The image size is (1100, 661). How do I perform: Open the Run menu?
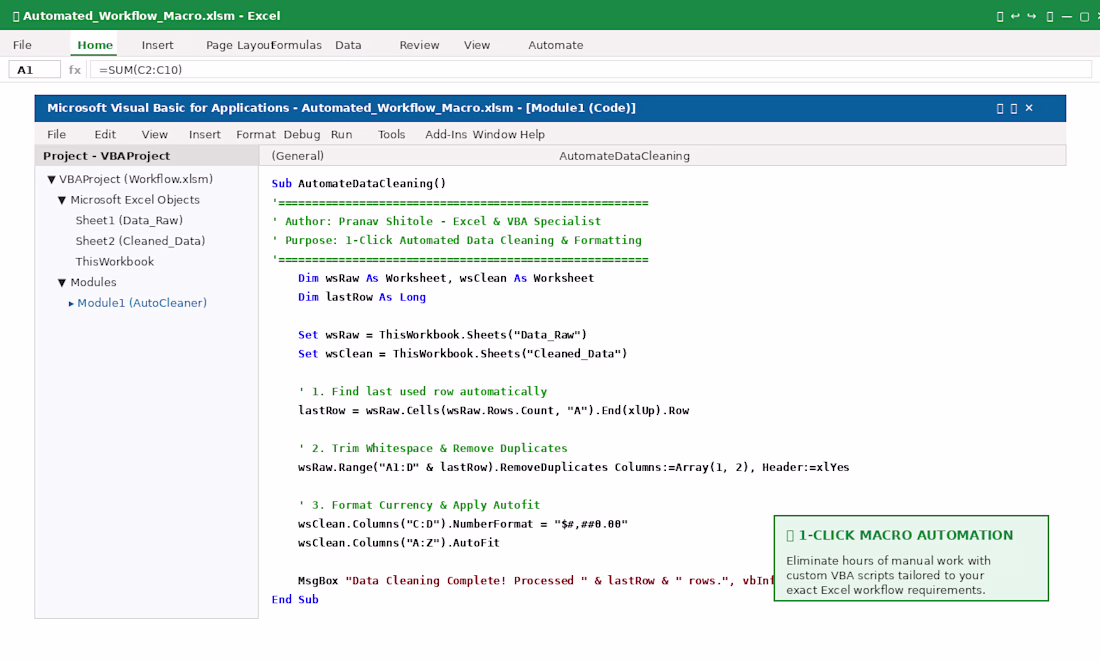(x=342, y=134)
